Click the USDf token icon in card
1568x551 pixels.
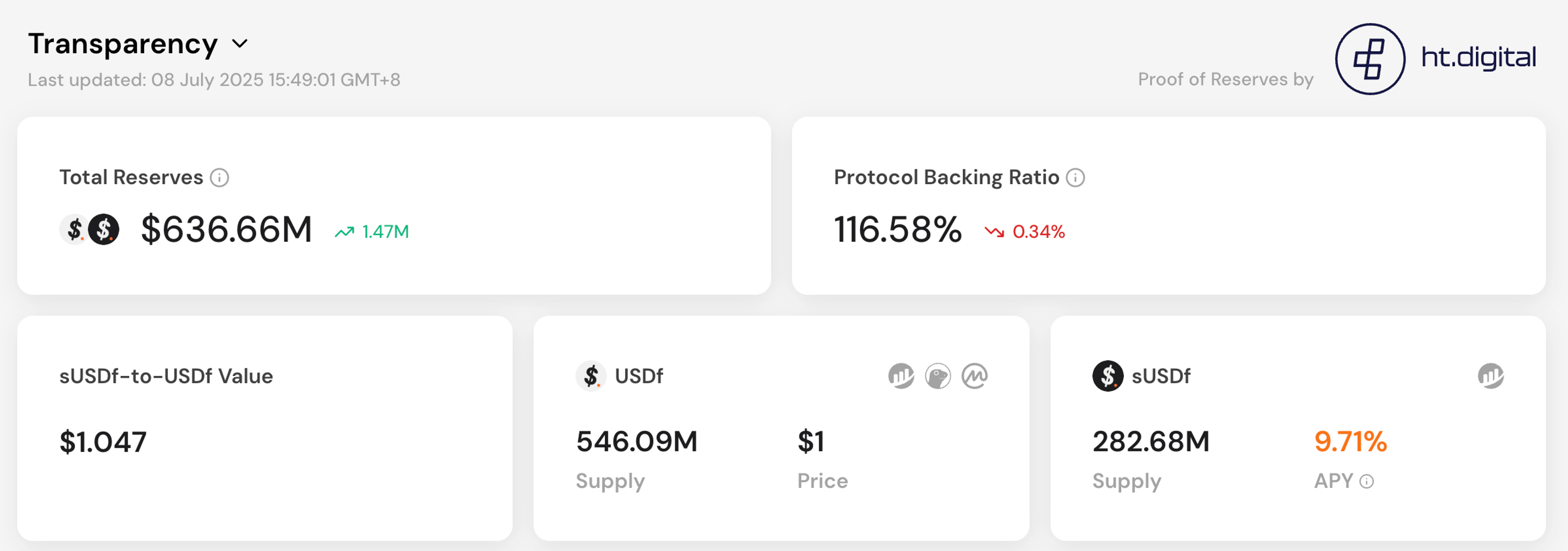tap(591, 376)
